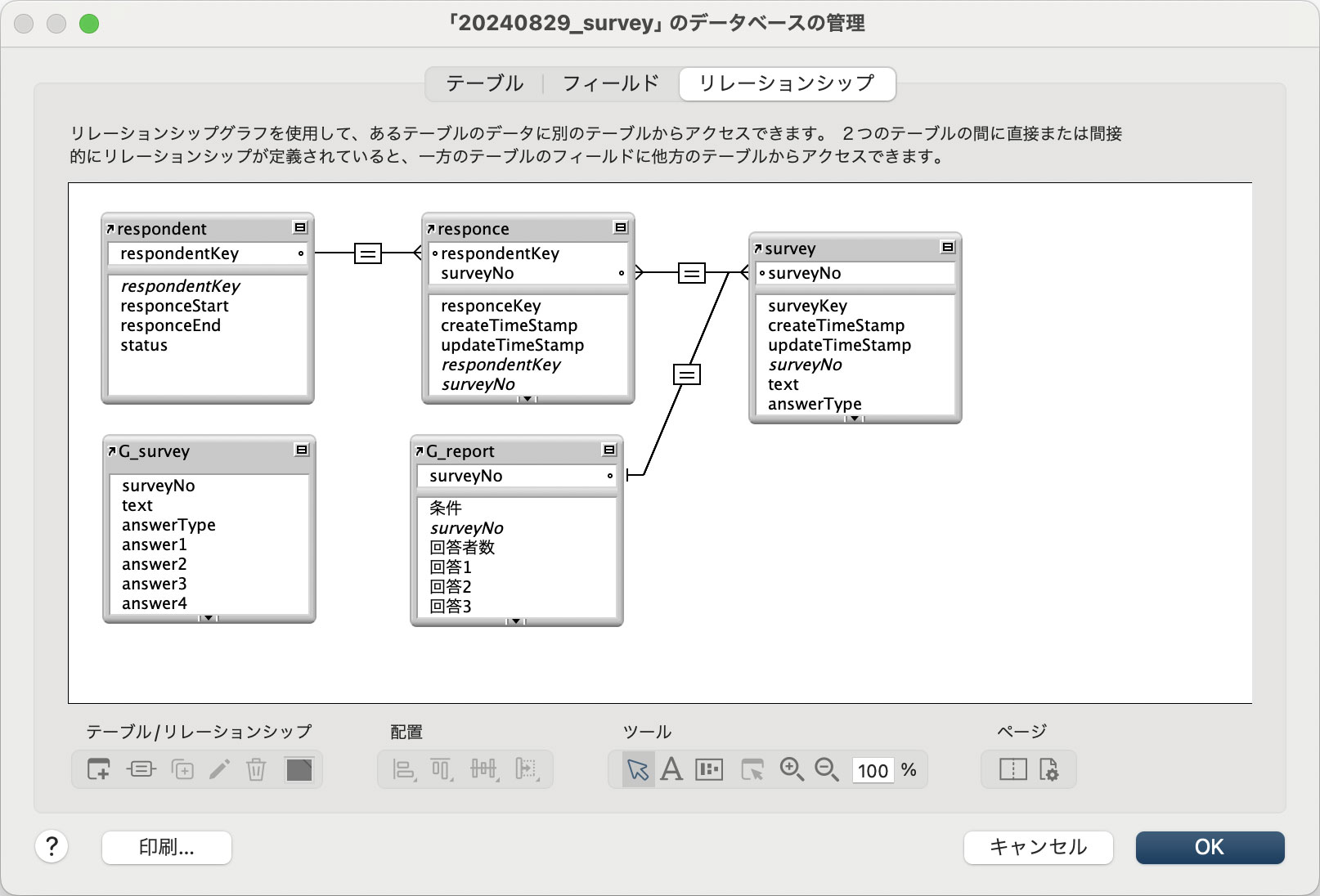Viewport: 1320px width, 896px height.
Task: Expand field list arrow under G_survey table
Action: coord(209,618)
